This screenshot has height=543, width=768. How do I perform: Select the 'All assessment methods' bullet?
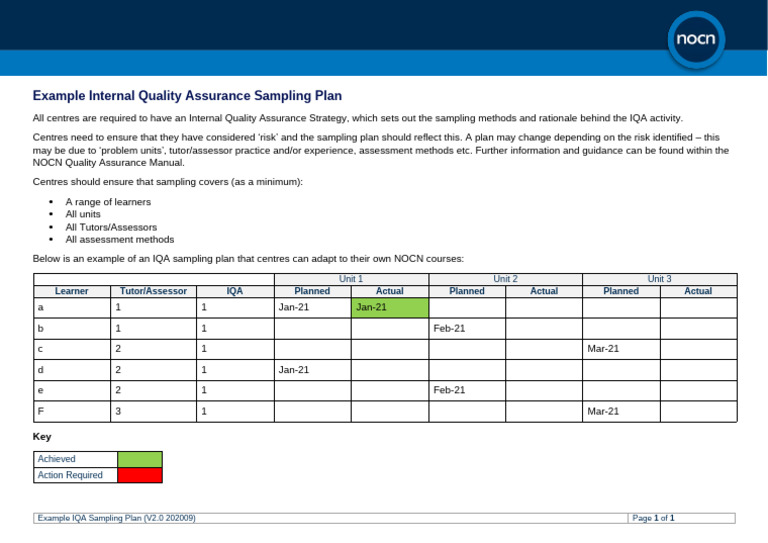[x=120, y=239]
